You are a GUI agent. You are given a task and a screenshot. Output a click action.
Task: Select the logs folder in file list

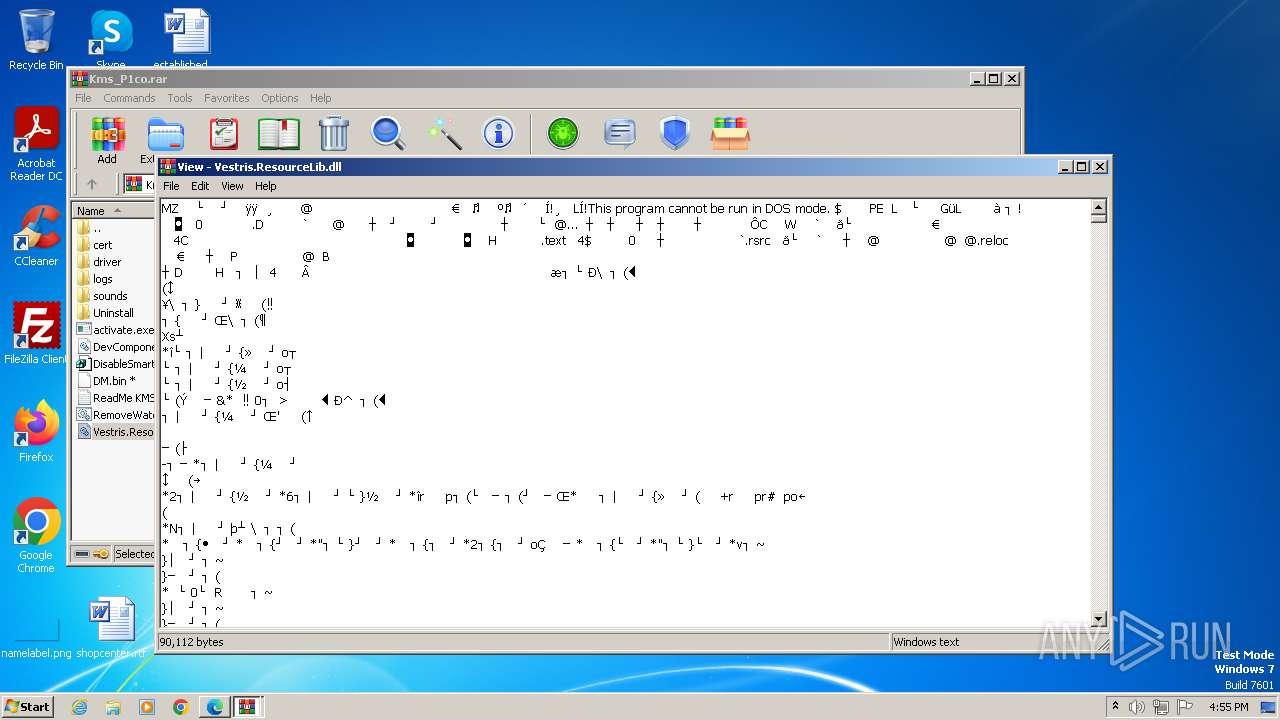102,278
